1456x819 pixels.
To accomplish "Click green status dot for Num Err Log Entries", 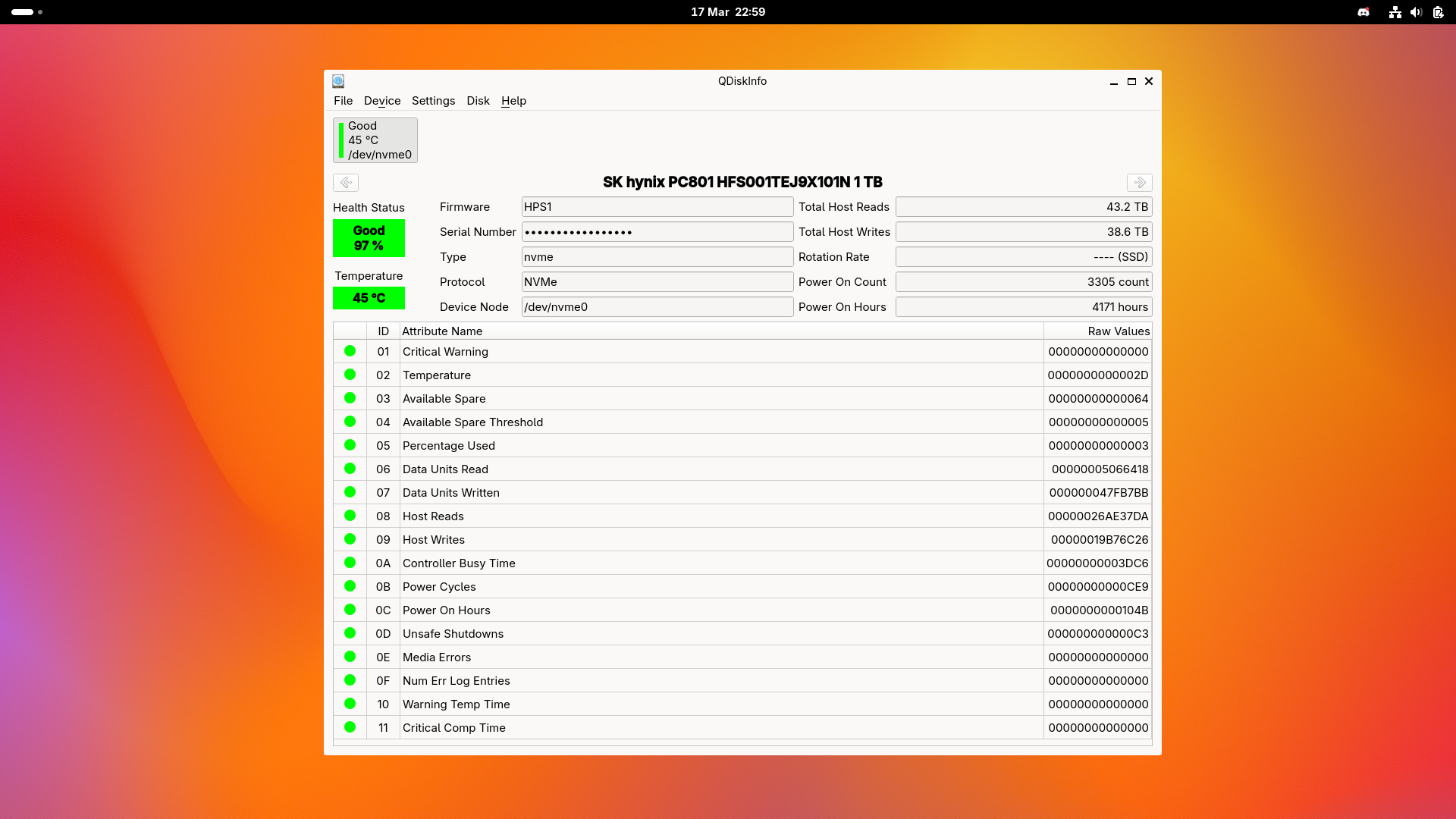I will tap(350, 680).
